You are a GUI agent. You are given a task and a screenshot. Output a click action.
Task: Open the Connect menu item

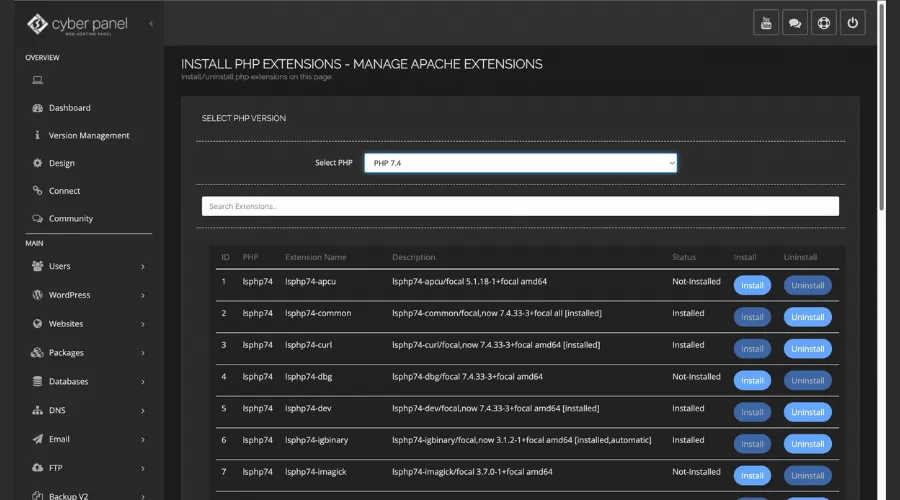[64, 191]
